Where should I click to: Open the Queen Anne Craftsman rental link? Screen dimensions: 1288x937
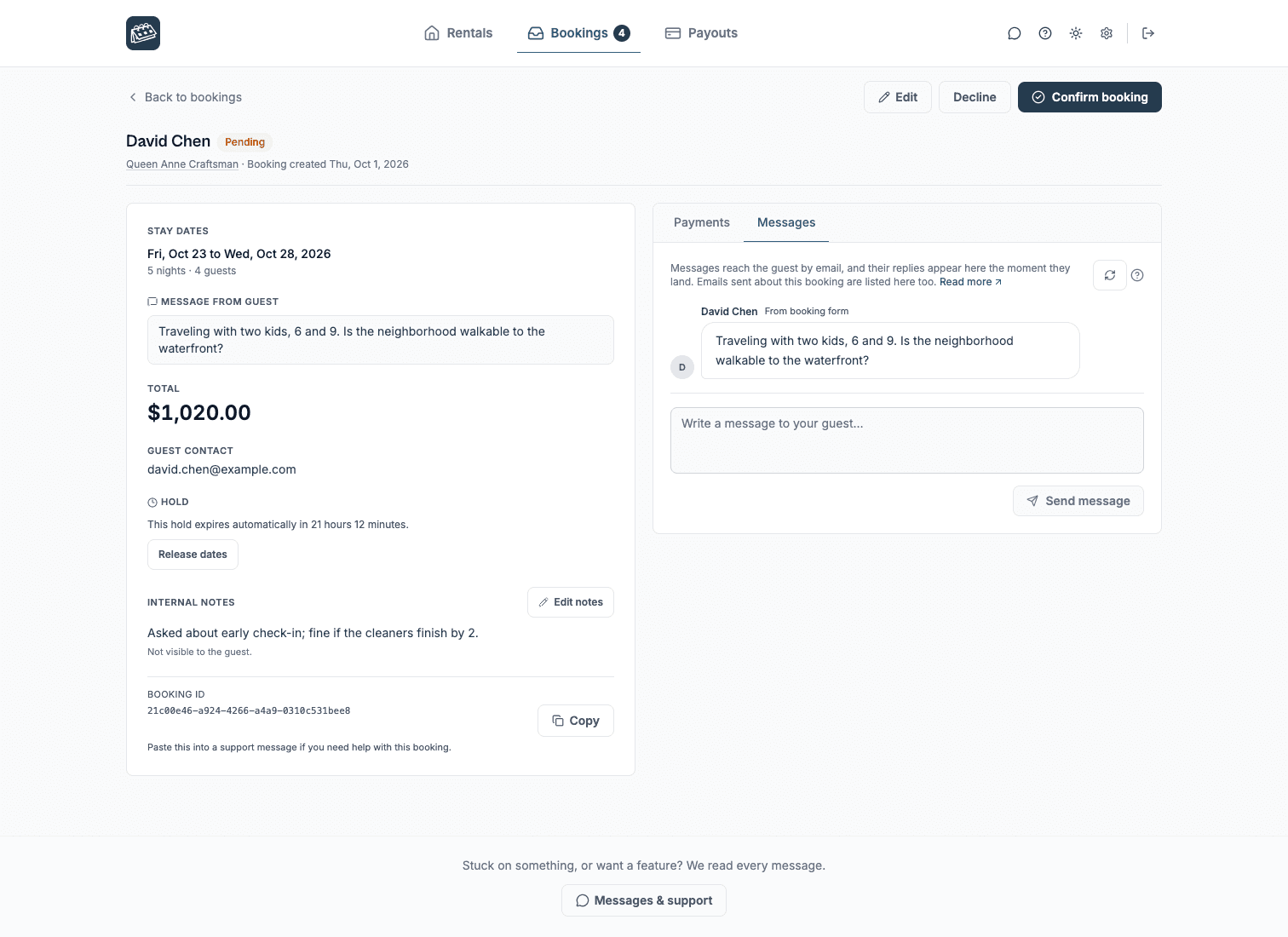[x=182, y=164]
